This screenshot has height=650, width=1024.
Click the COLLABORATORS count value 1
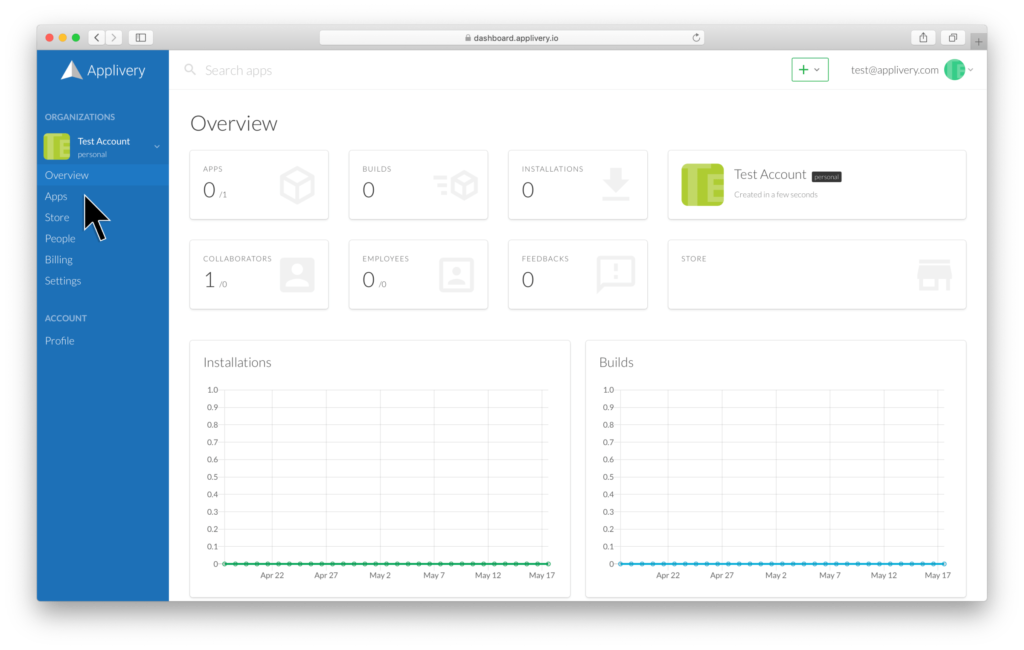tap(210, 280)
